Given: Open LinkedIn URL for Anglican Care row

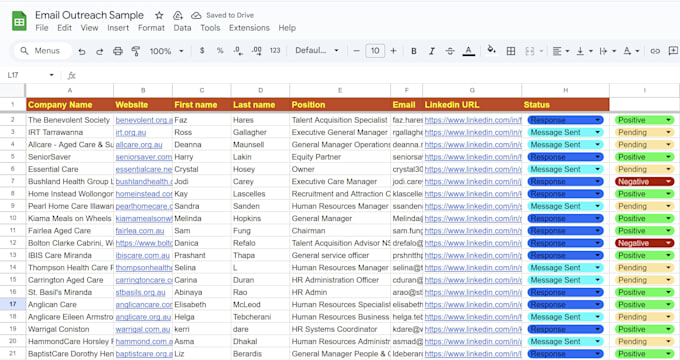Looking at the screenshot, I should [473, 304].
